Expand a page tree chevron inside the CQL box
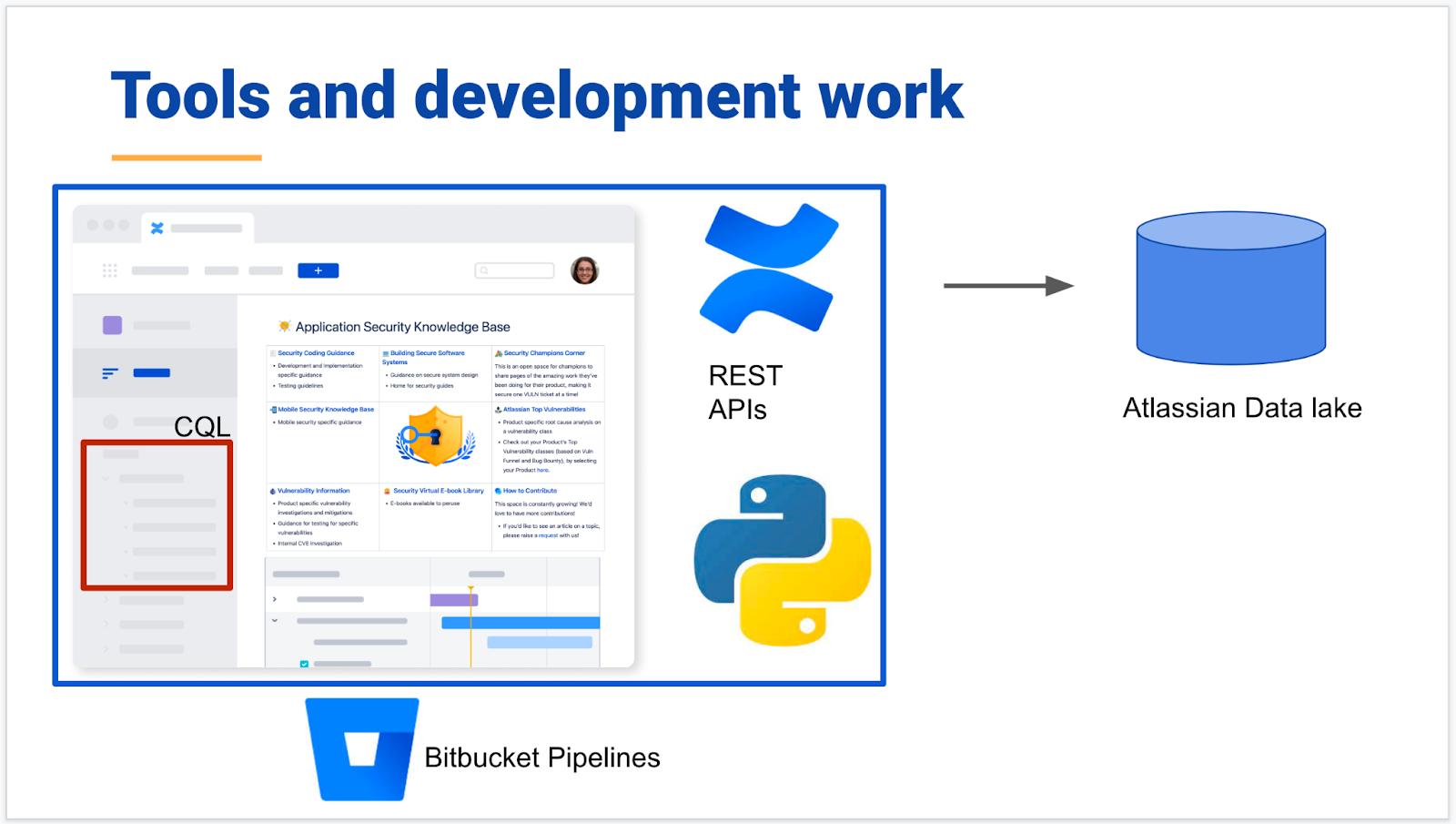The width and height of the screenshot is (1456, 824). point(106,479)
